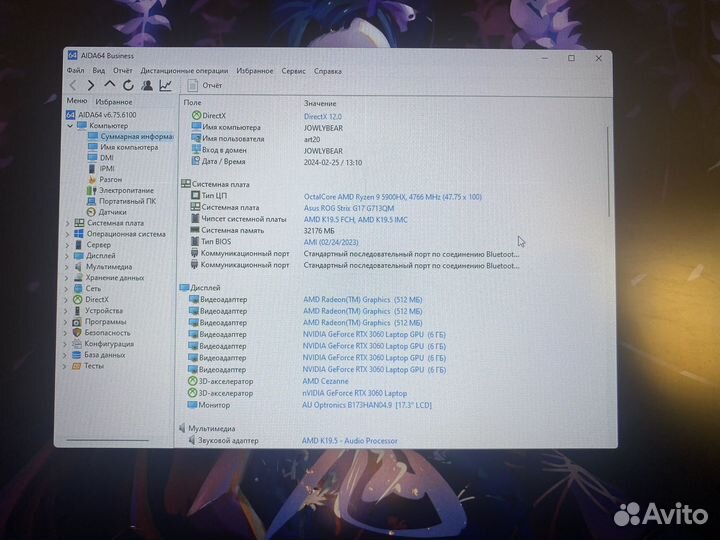Click the Отчёт report toolbar button
Screen dimensions: 720x540
(x=205, y=85)
